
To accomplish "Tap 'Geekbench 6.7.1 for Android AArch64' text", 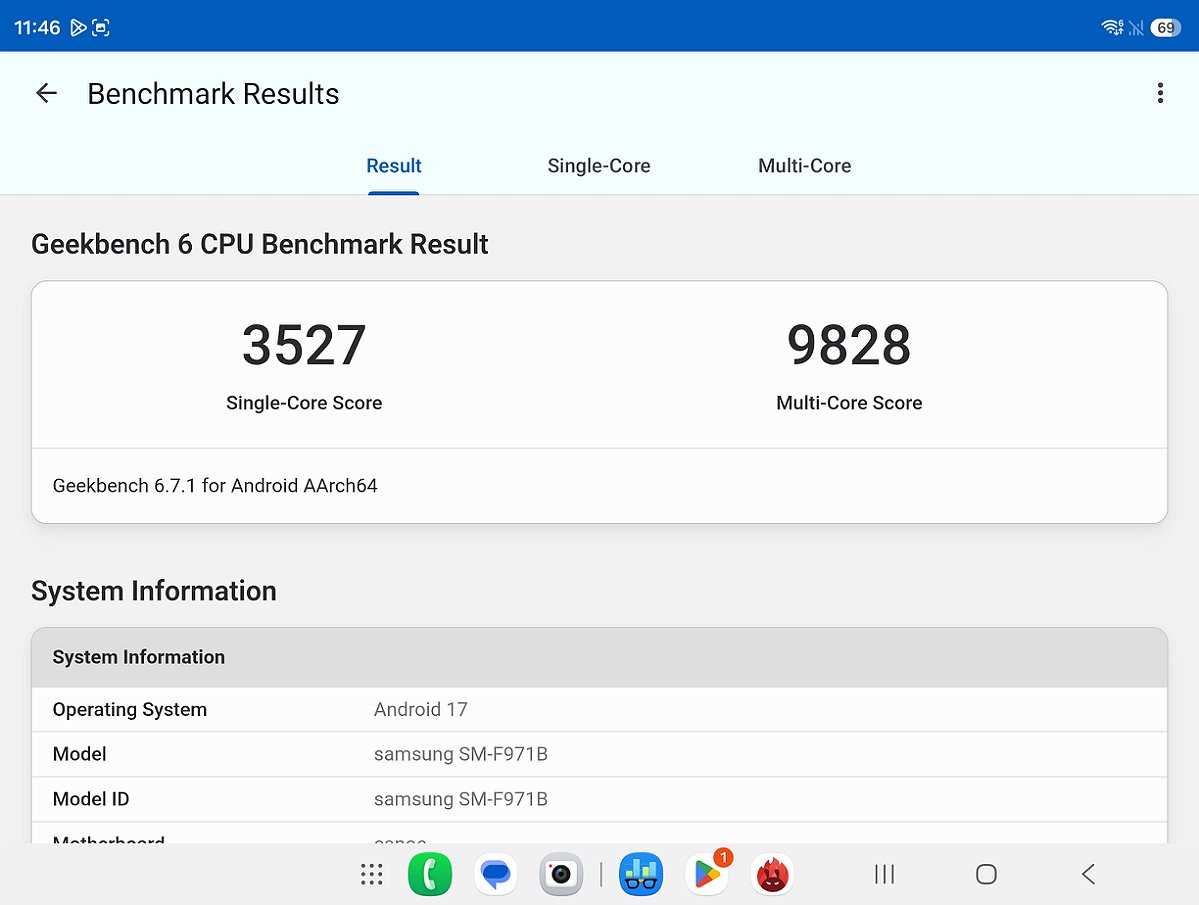I will 215,486.
